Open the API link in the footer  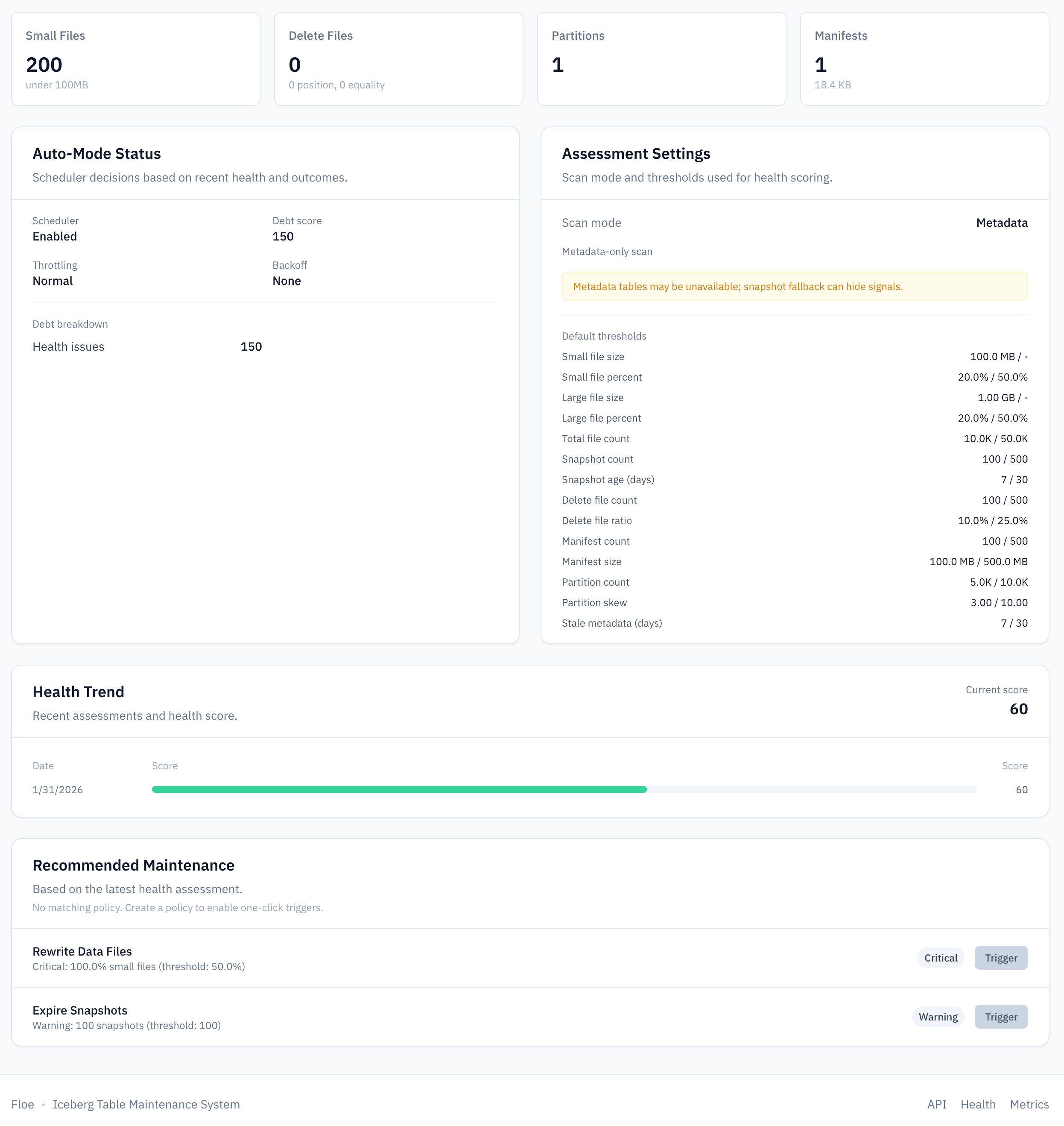(936, 1105)
